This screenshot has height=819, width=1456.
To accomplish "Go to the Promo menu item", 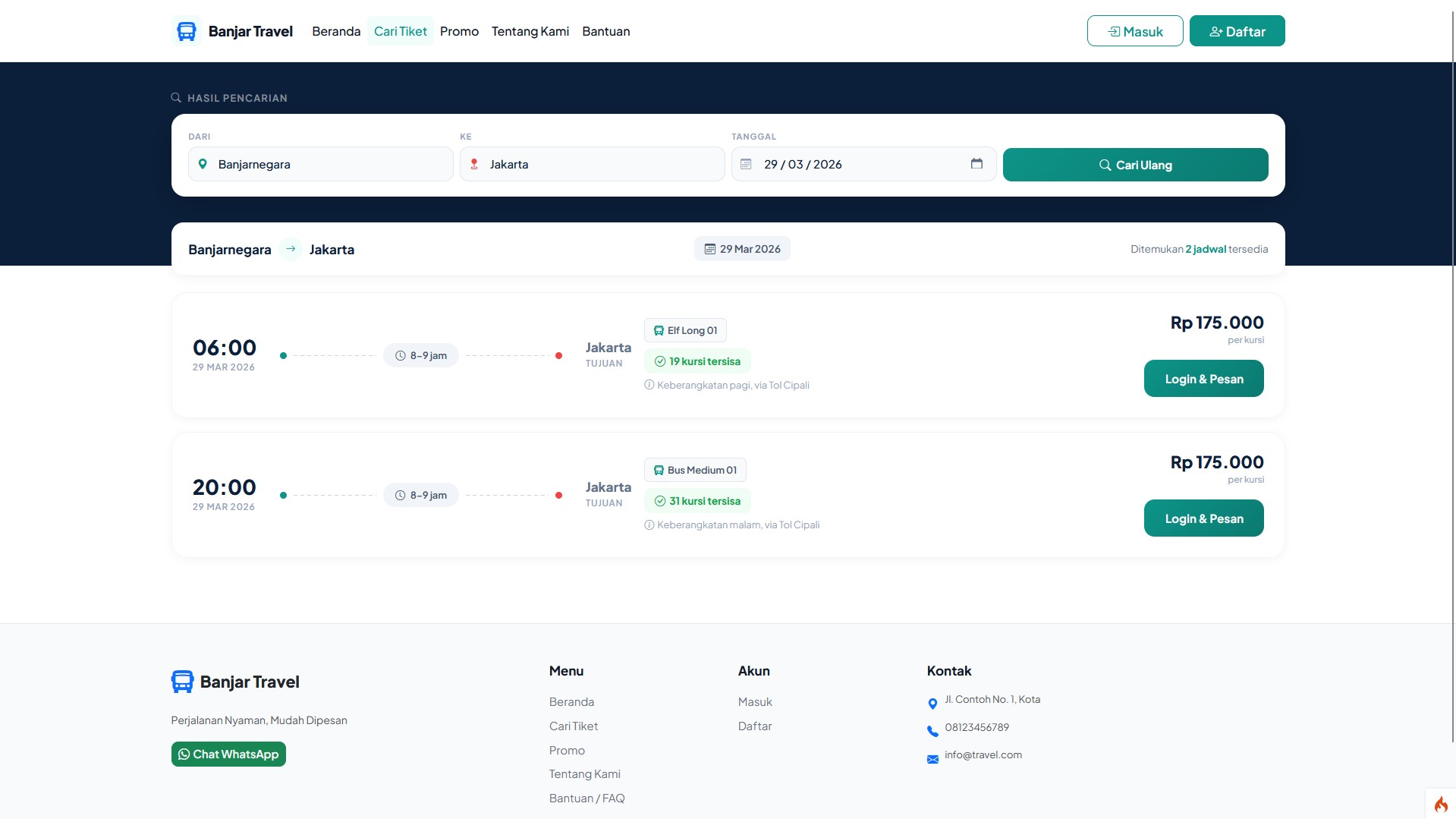I will tap(459, 31).
